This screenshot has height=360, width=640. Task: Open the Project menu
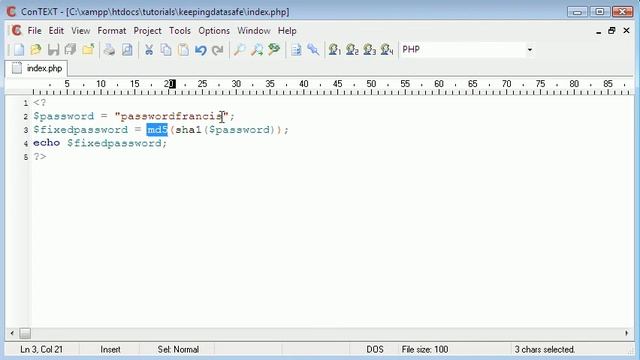pos(147,31)
